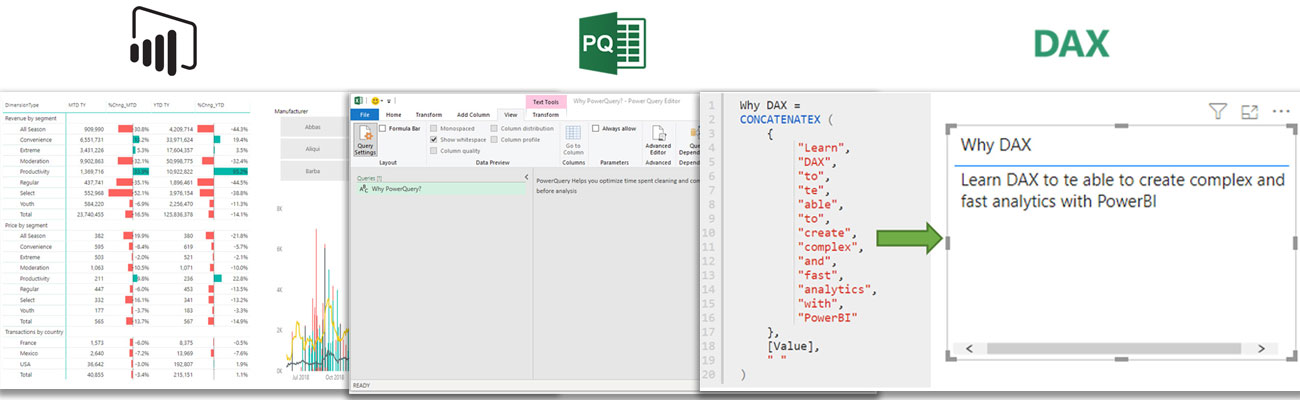Viewport: 1300px width, 400px height.
Task: Open the File tab
Action: tap(365, 115)
